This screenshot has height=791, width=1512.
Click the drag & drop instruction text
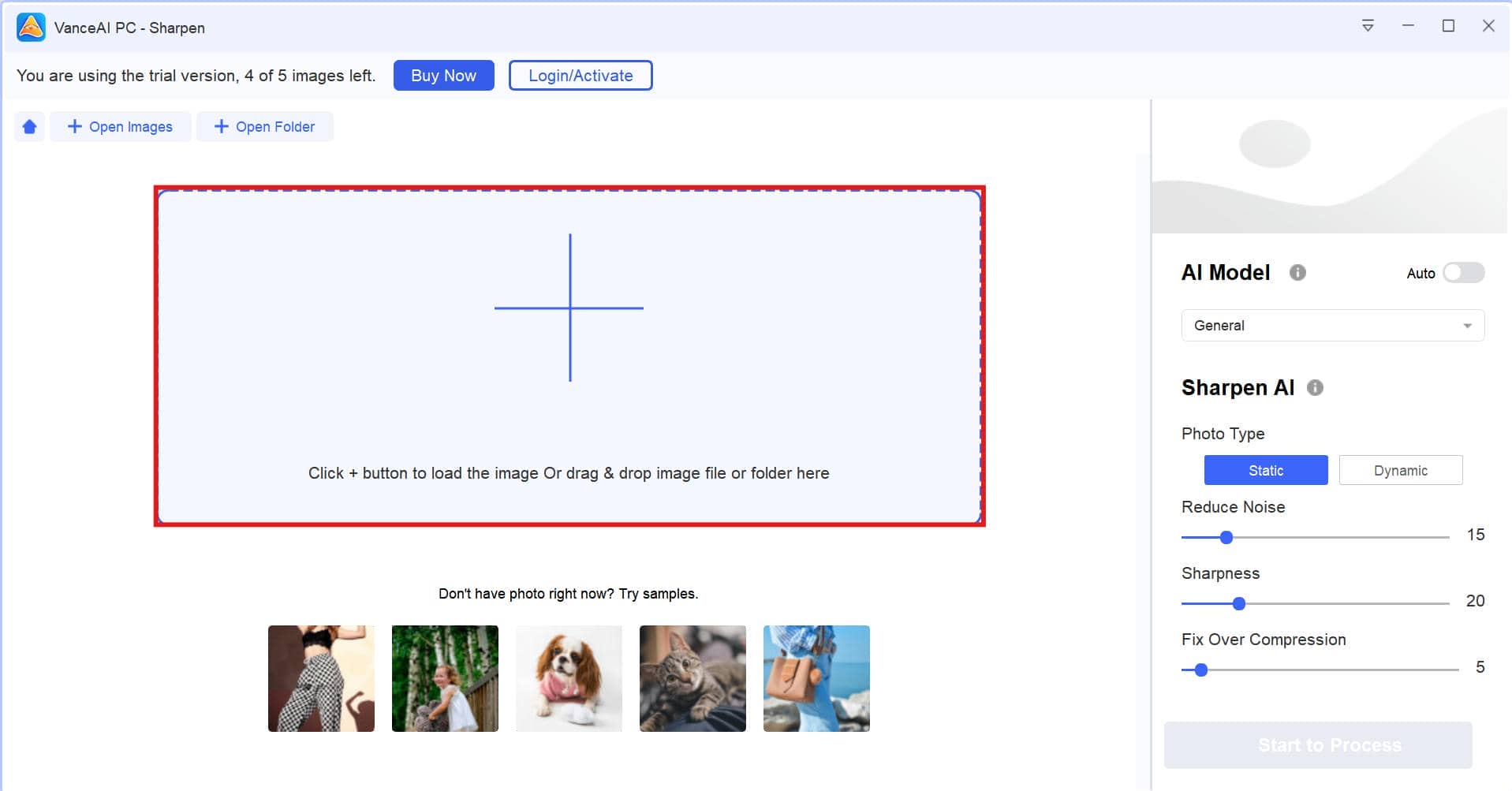click(569, 473)
